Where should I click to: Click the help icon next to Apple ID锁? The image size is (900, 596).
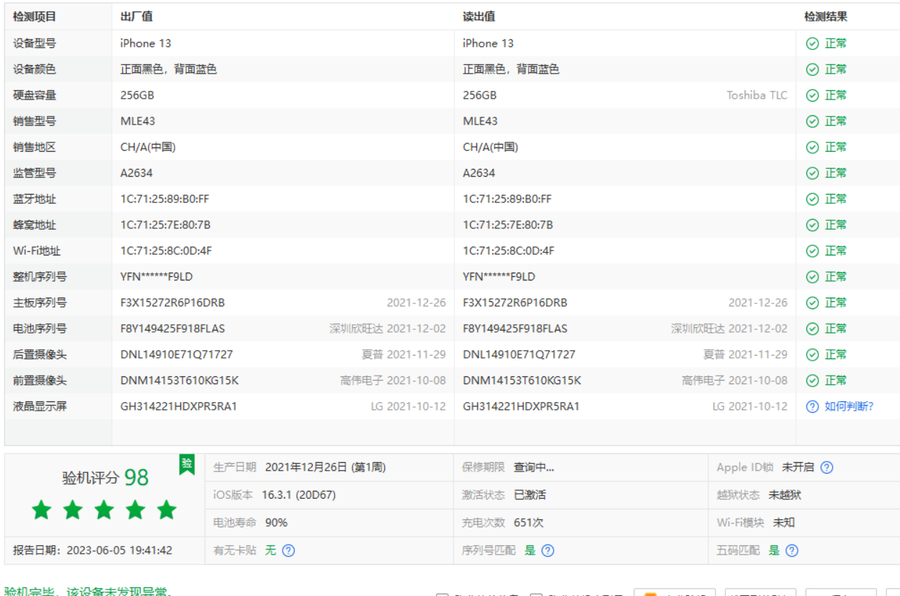(827, 467)
